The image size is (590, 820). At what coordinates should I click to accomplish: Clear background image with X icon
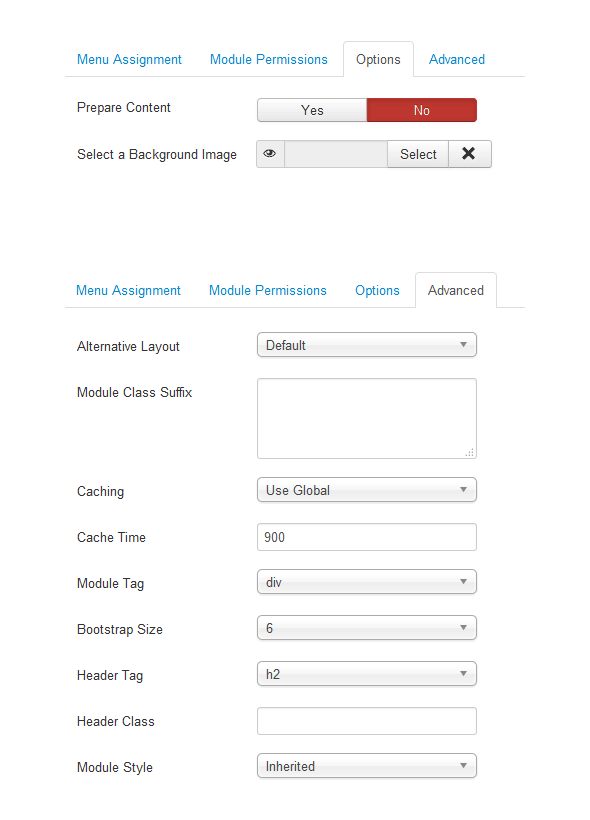(x=469, y=154)
